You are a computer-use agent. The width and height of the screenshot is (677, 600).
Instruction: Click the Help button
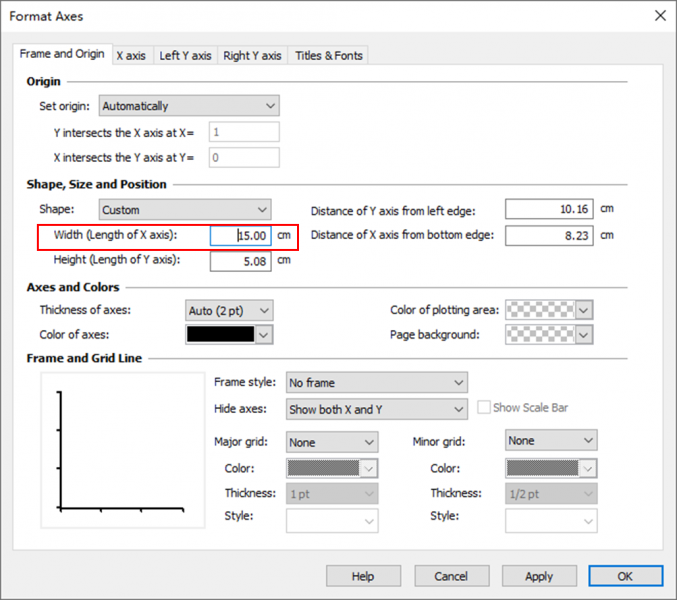(363, 576)
